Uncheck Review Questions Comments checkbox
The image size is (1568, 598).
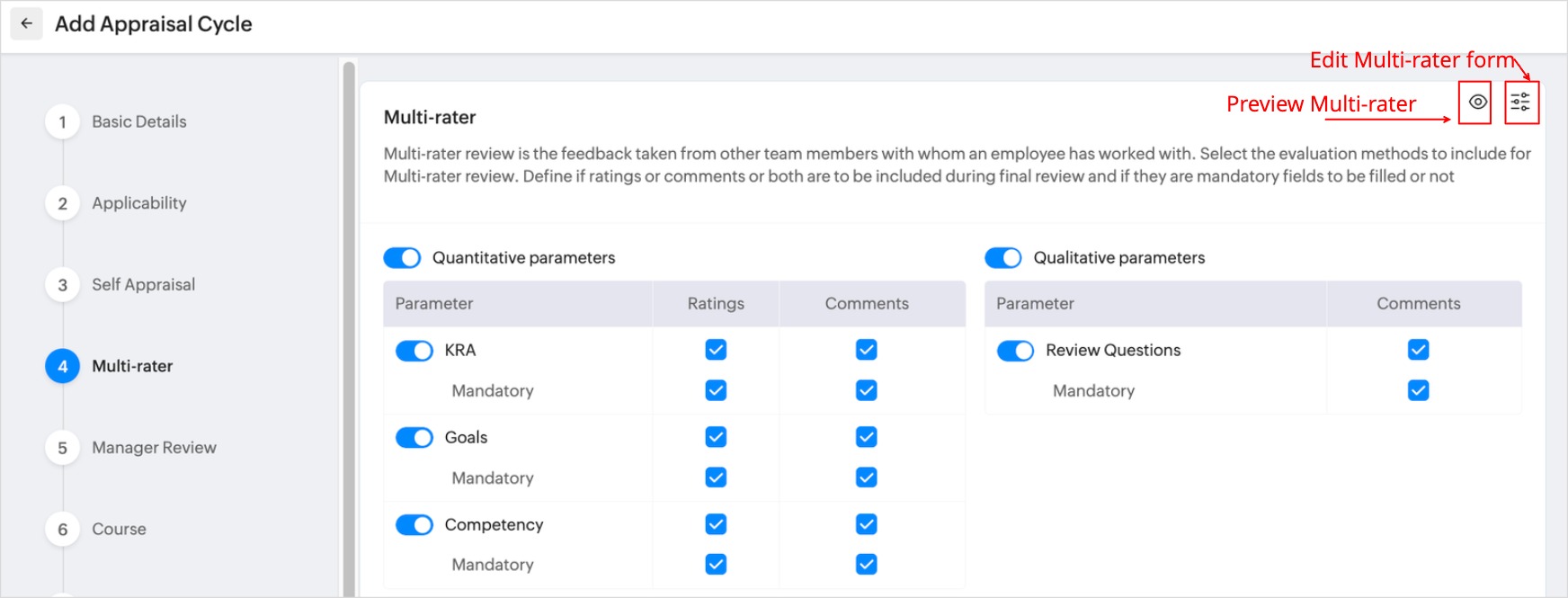pos(1419,350)
